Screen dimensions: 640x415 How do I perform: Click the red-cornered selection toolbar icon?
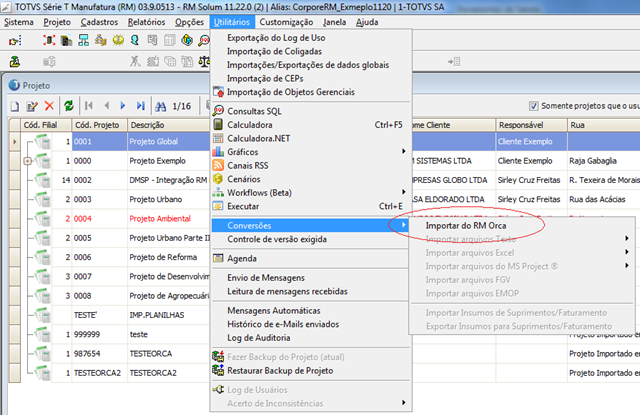[49, 40]
